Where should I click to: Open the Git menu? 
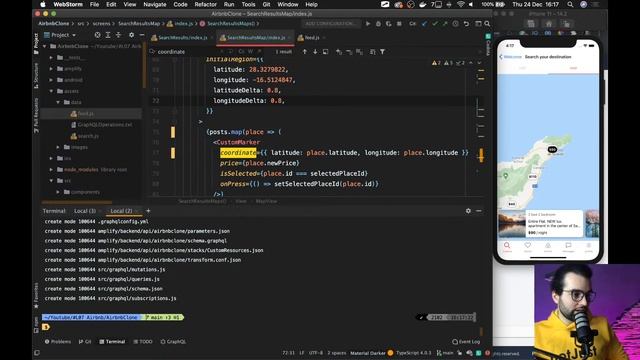tap(267, 4)
